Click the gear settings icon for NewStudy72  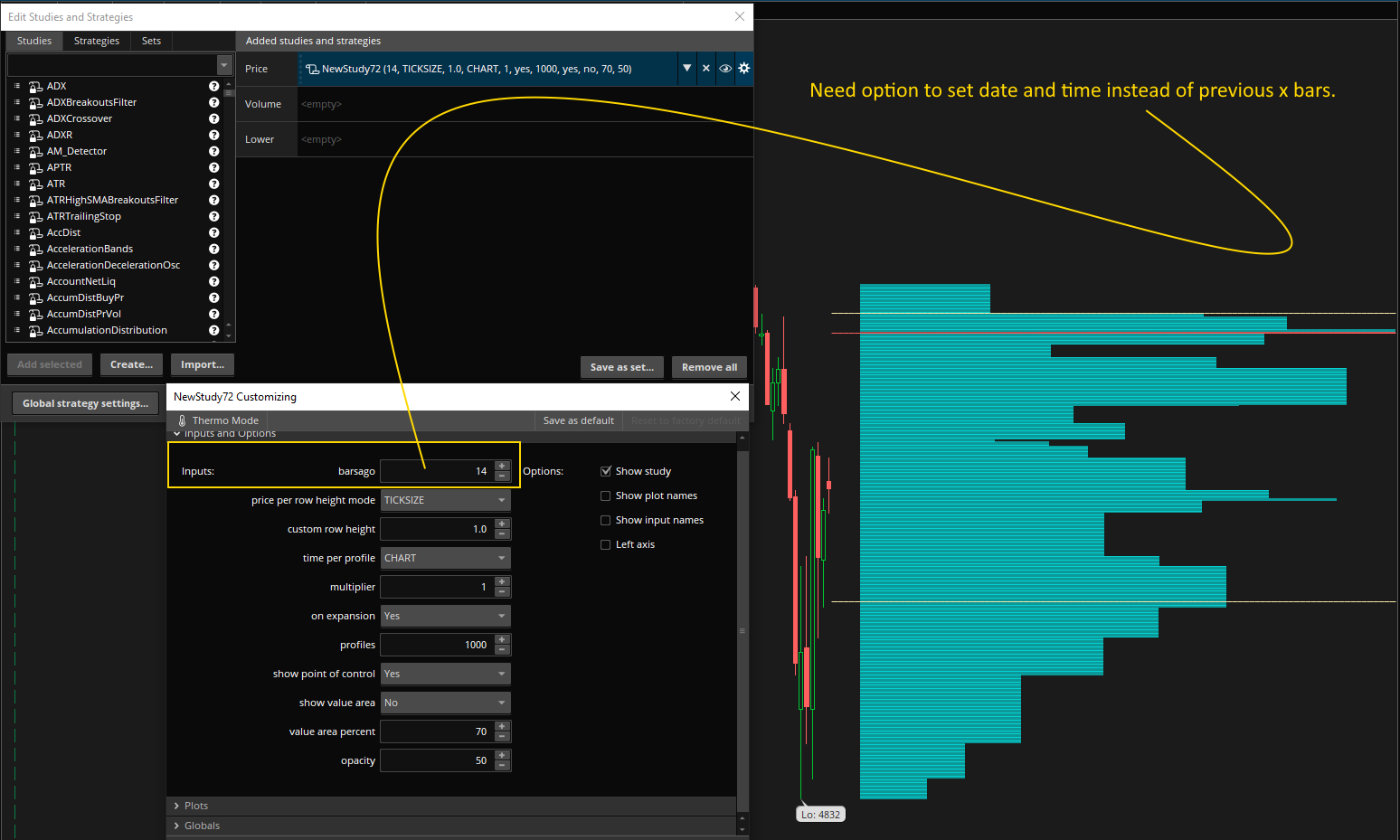pyautogui.click(x=743, y=69)
